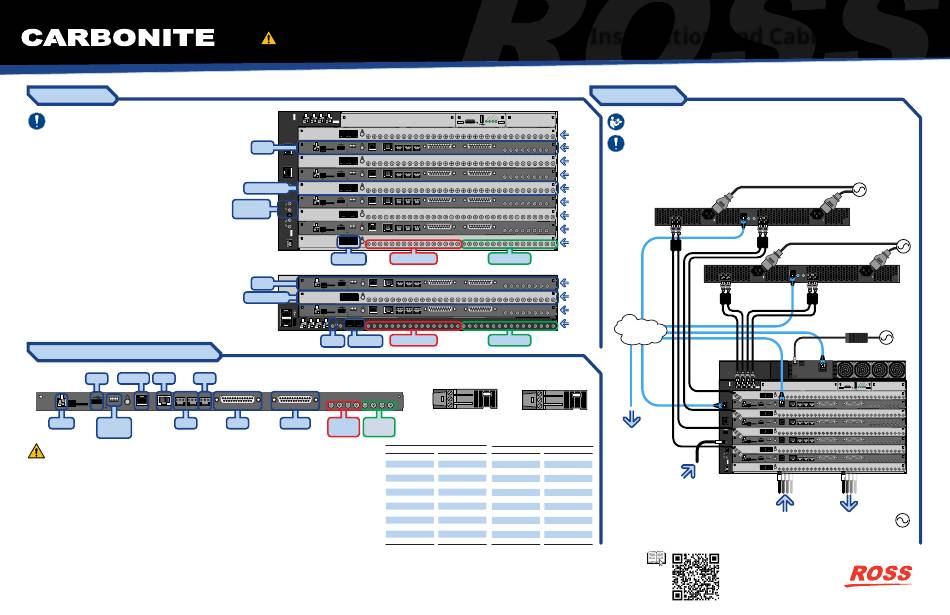Click the blue up arrow under the cabling frame
This screenshot has height=615, width=950.
785,502
